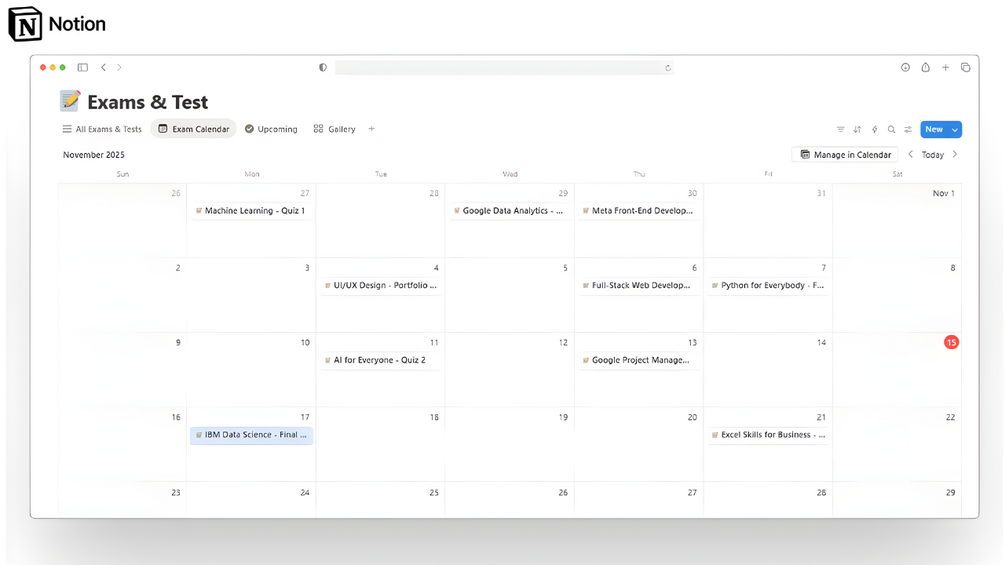Click the Exams & Test pencil page icon
Image resolution: width=1005 pixels, height=565 pixels.
pos(70,101)
